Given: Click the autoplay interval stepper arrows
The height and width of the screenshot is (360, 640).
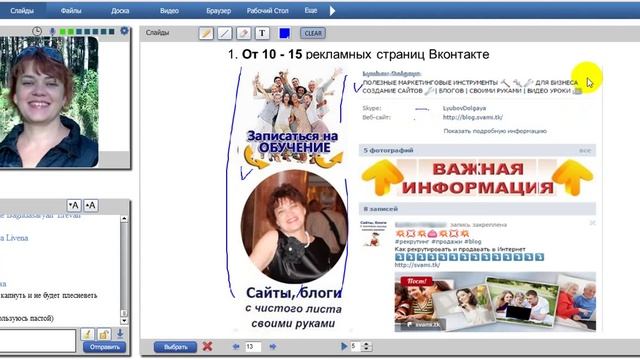Looking at the screenshot, I should [366, 347].
